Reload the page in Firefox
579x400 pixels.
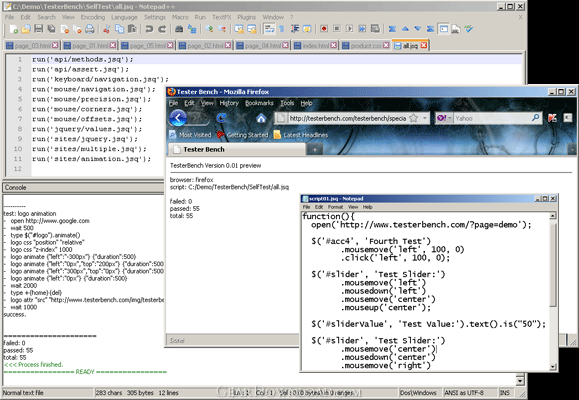click(221, 118)
